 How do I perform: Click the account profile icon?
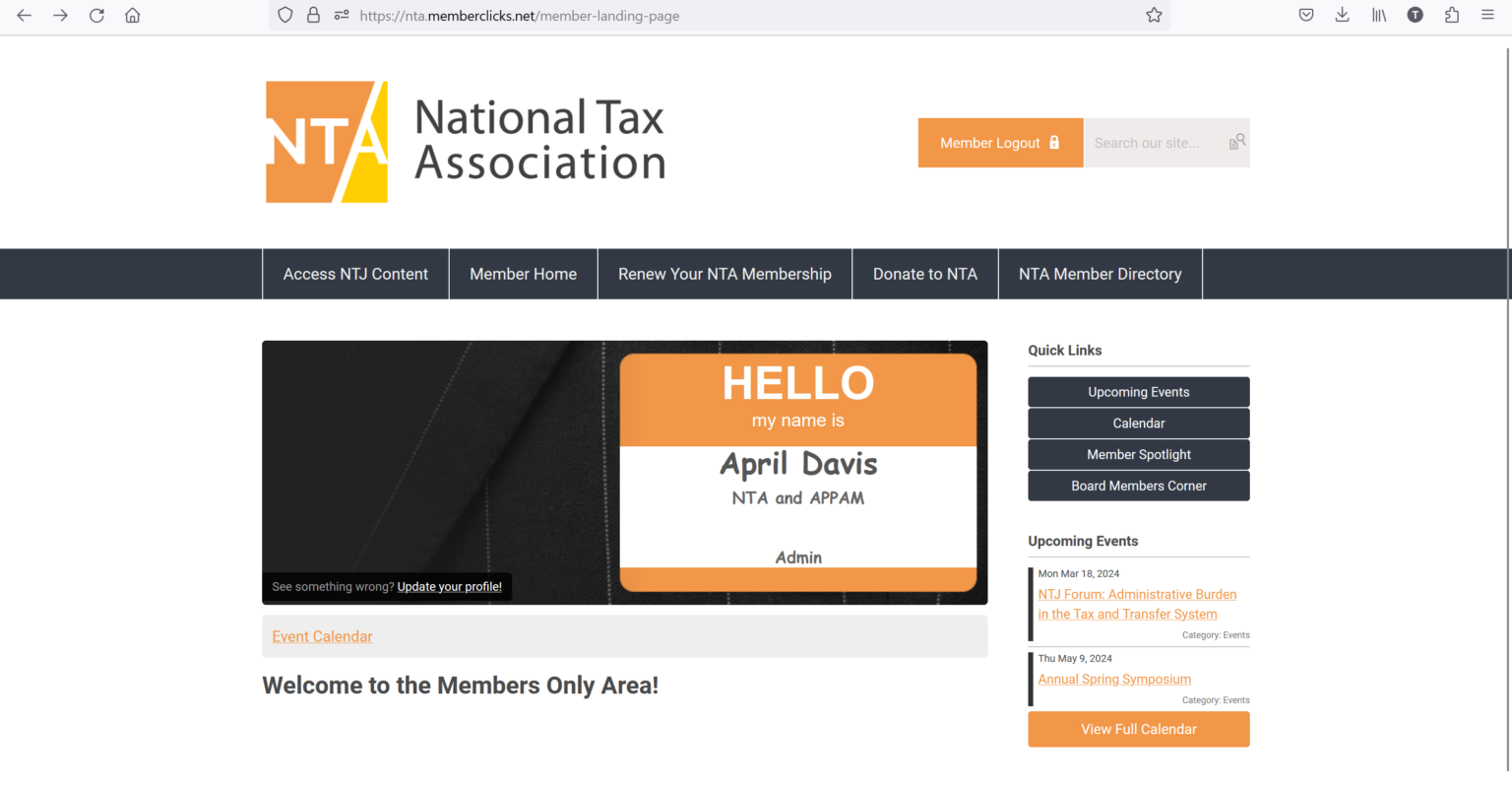point(1415,15)
